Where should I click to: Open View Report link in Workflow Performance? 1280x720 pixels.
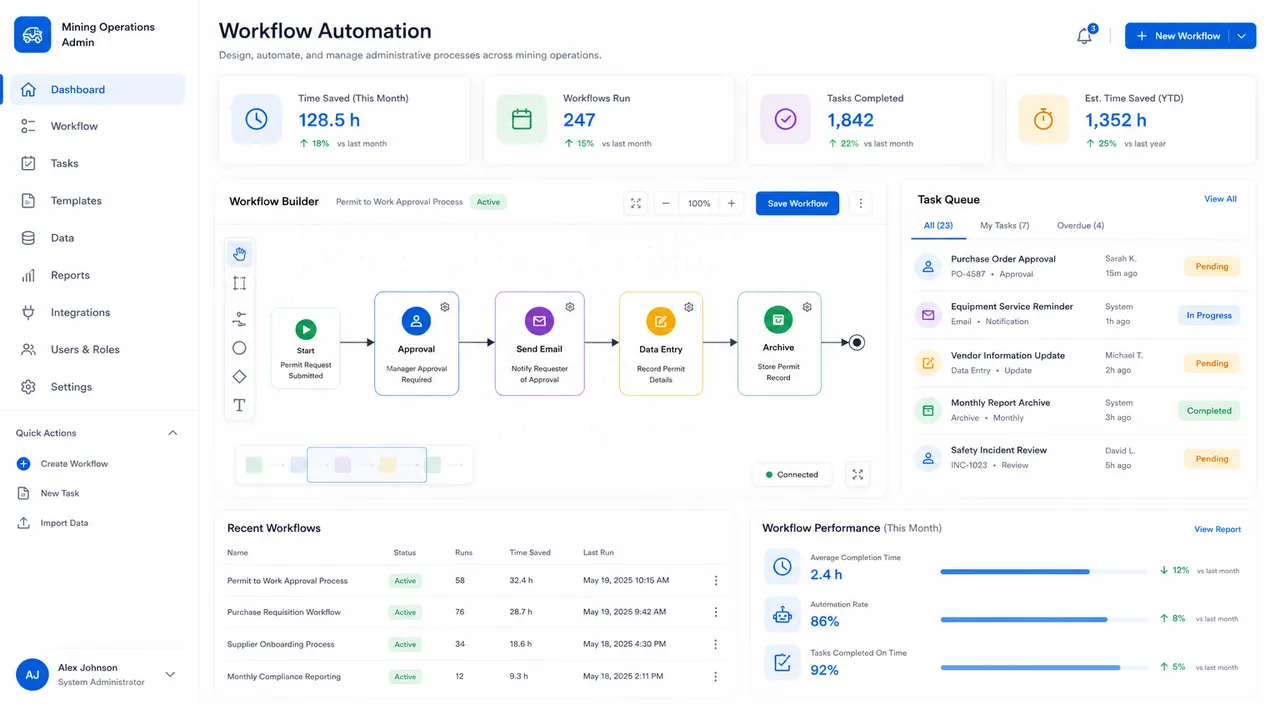(1217, 529)
